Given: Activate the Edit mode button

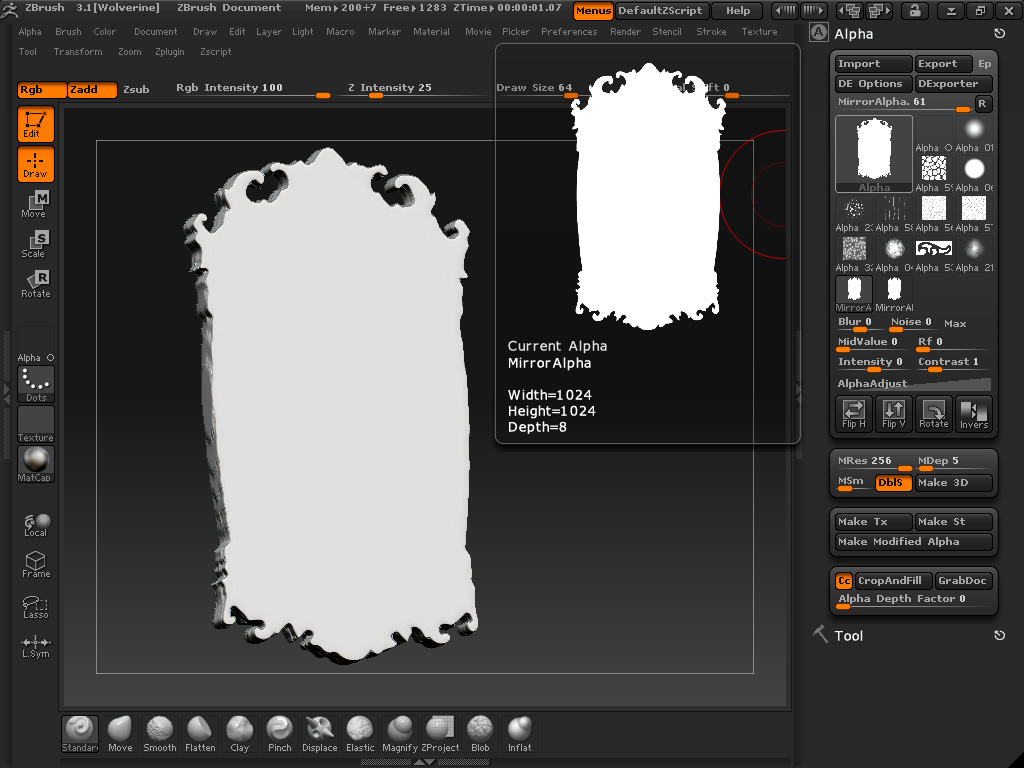Looking at the screenshot, I should (x=35, y=124).
